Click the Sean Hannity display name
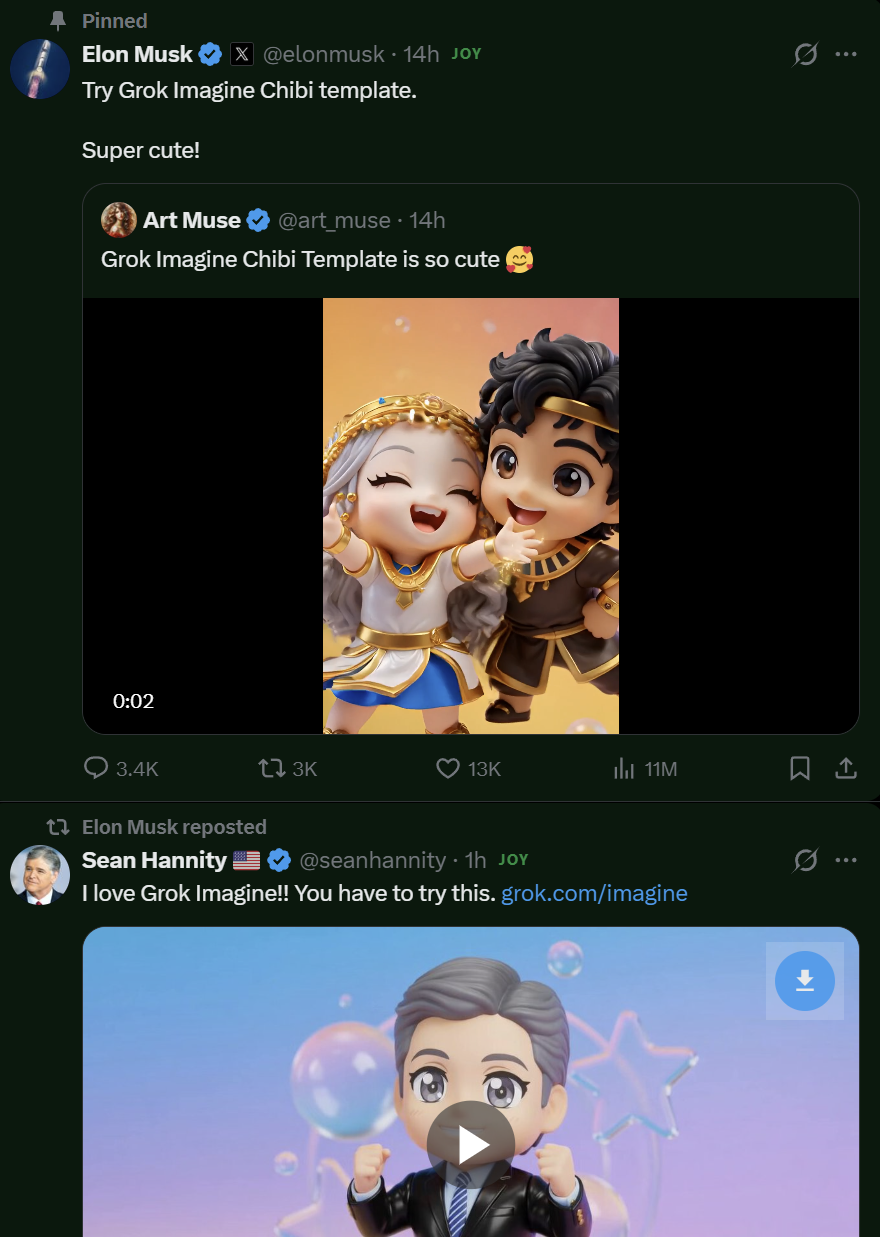 point(154,860)
